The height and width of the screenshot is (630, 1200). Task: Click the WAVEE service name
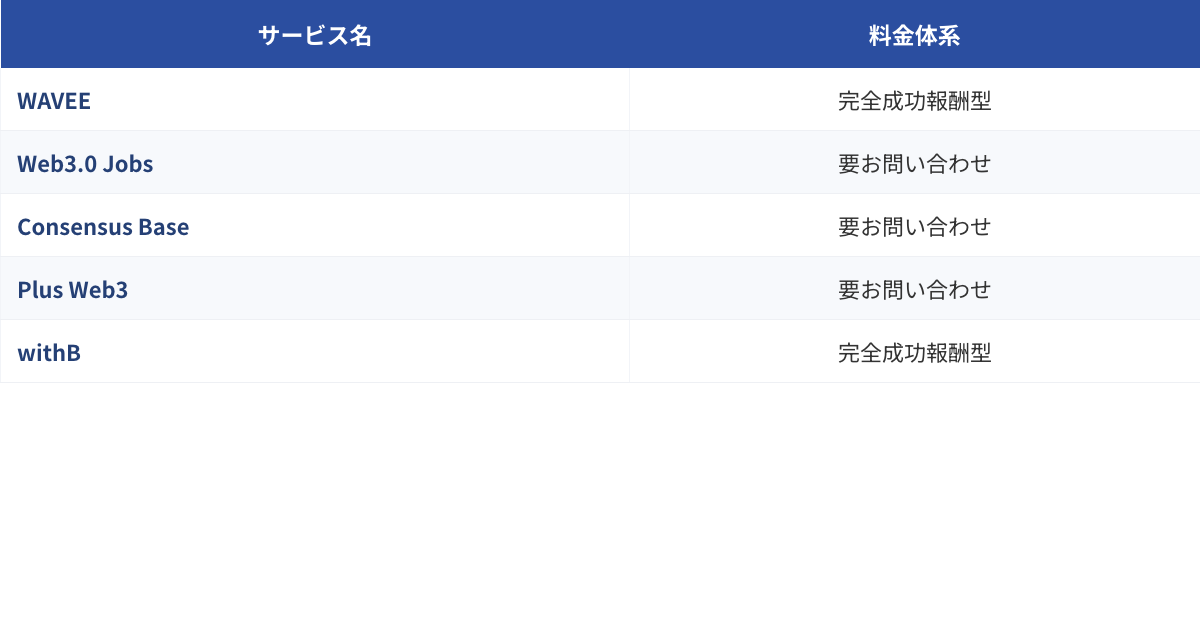tap(54, 101)
